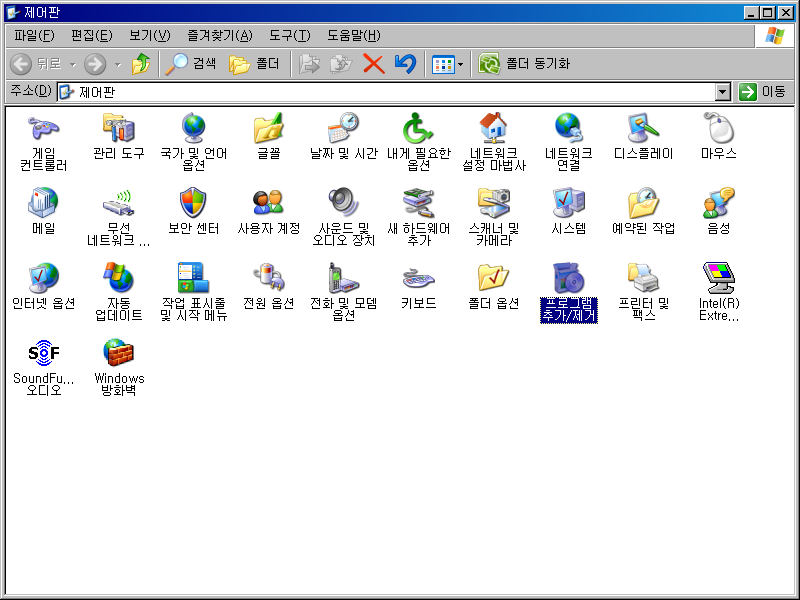The image size is (800, 600).
Task: Select the 디스플레이 (Display) icon
Action: coord(643,128)
